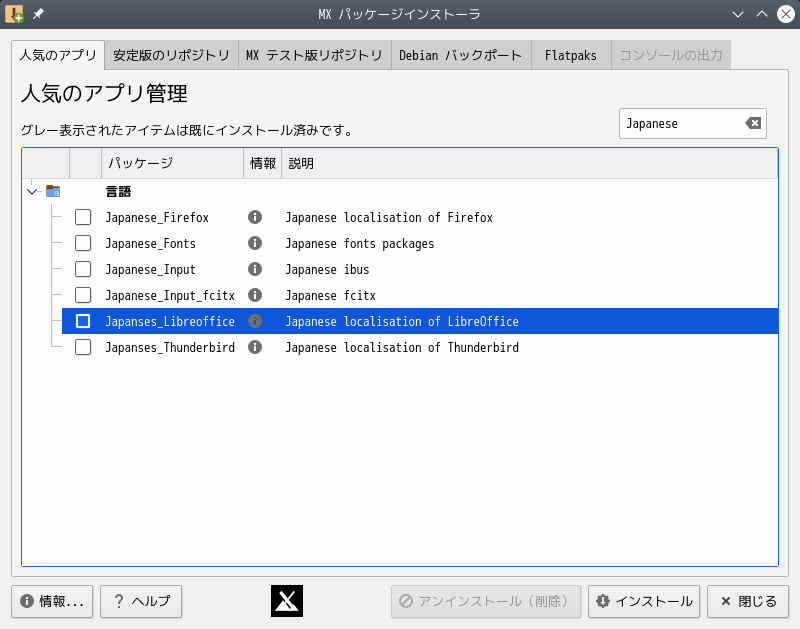800x629 pixels.
Task: Select the Japanese_Firefox package name
Action: tap(157, 217)
